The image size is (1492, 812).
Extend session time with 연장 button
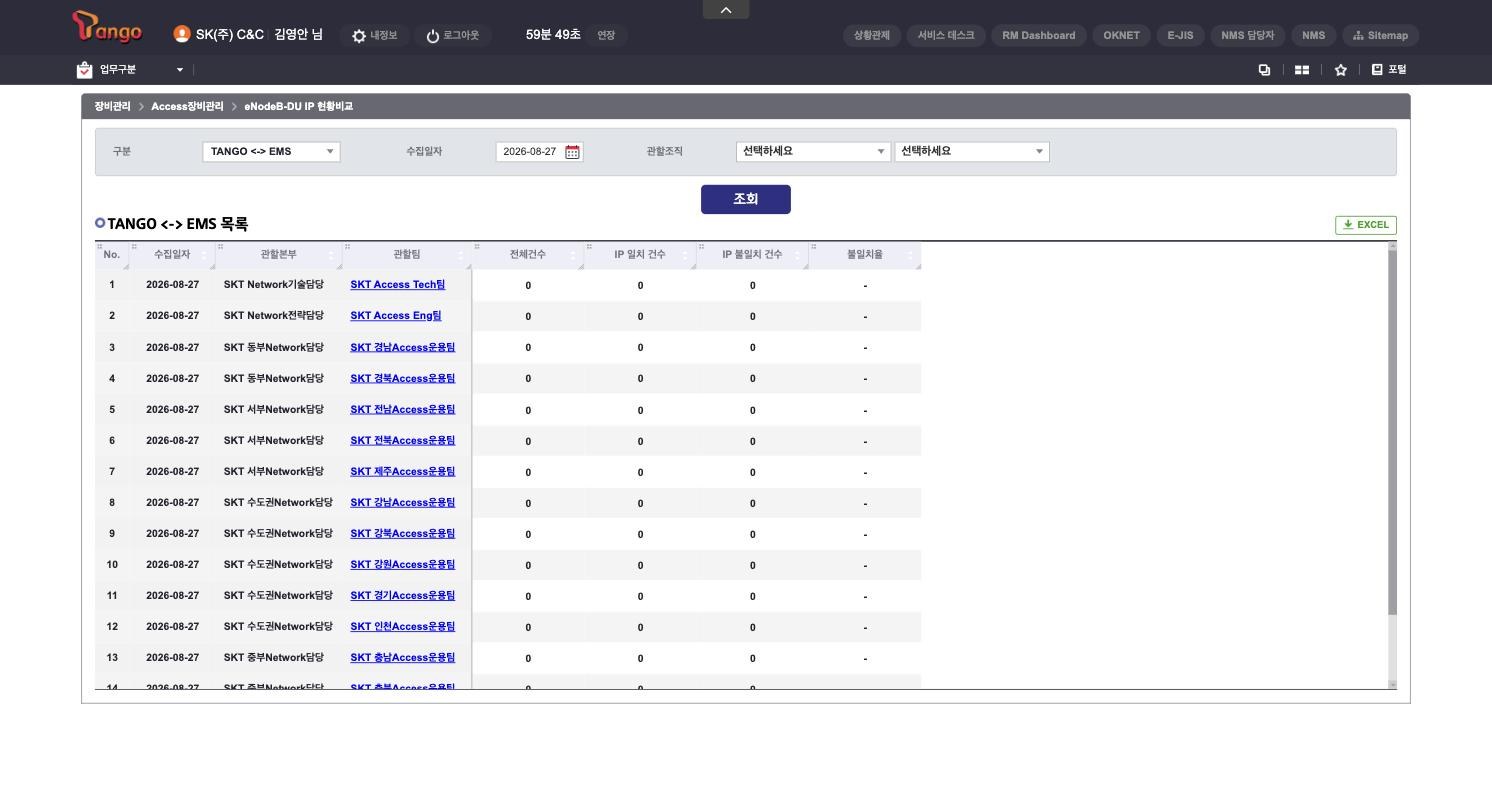[606, 35]
